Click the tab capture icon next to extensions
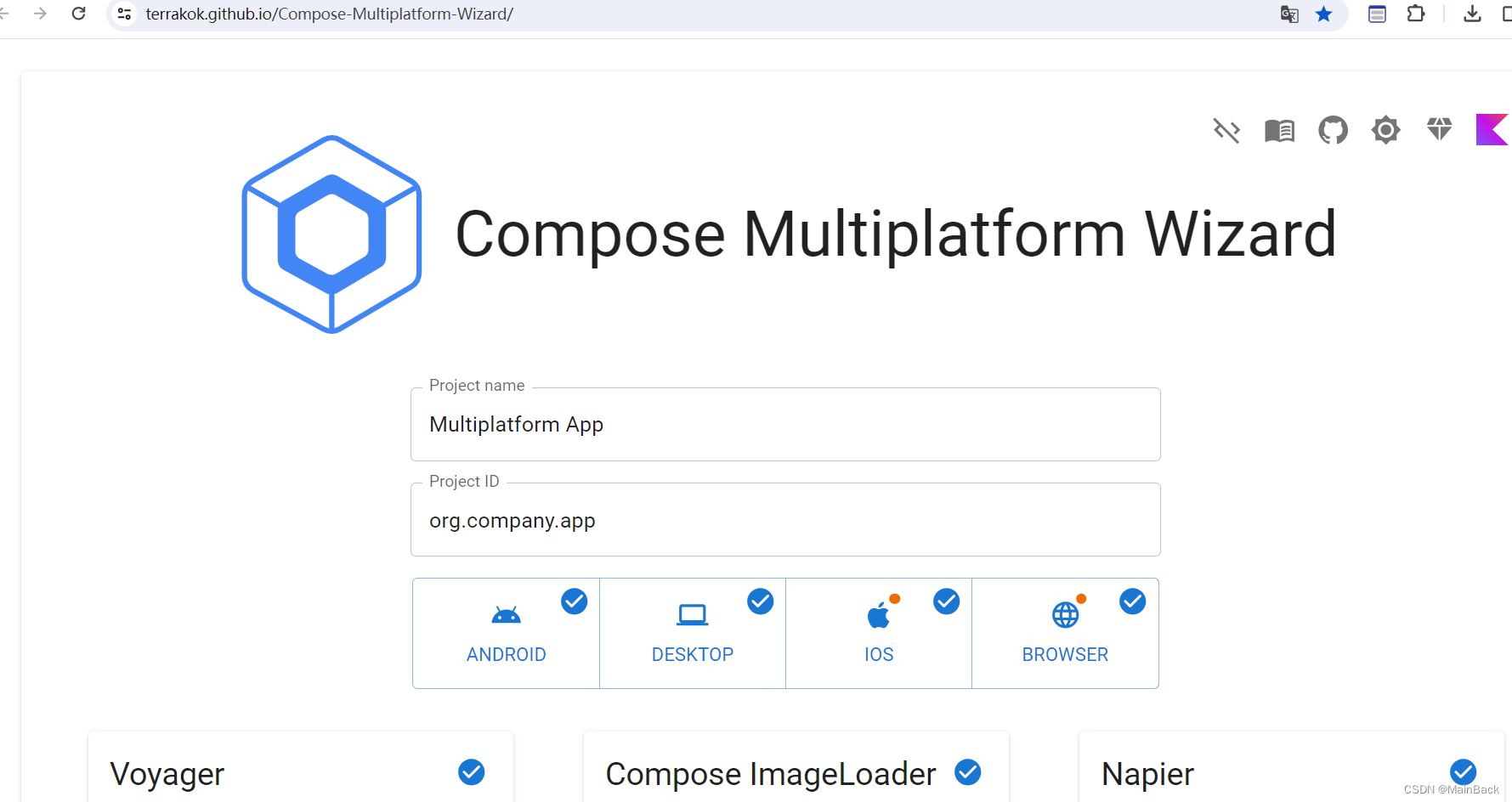 coord(1377,14)
